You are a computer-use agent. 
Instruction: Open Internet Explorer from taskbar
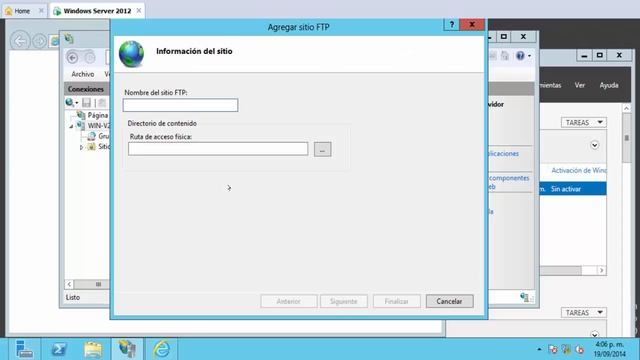click(x=162, y=349)
